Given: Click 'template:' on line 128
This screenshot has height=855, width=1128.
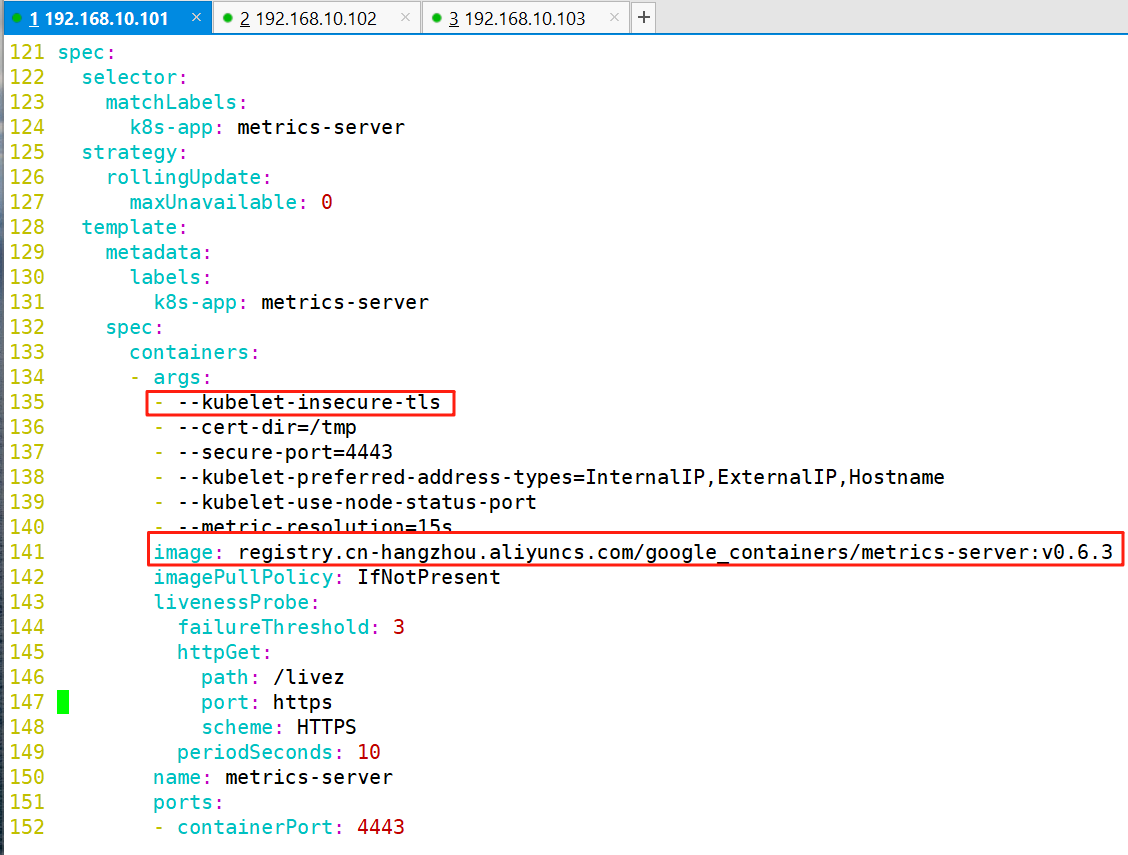Looking at the screenshot, I should pos(135,228).
